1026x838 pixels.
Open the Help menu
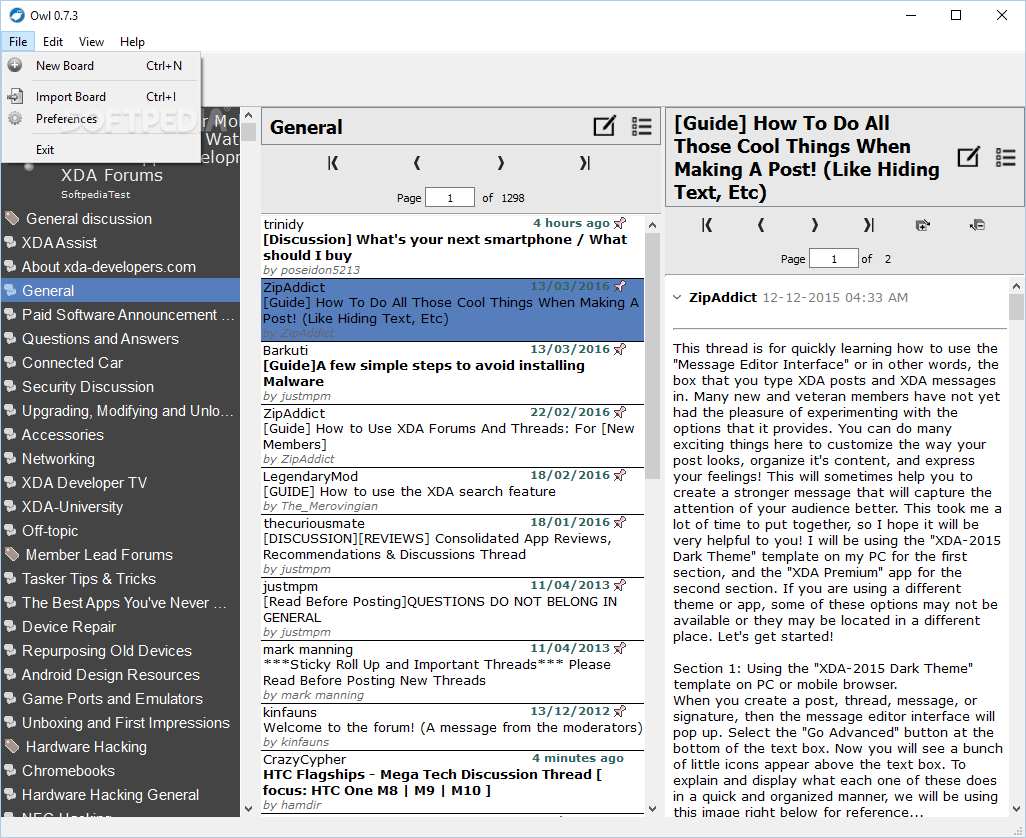132,41
